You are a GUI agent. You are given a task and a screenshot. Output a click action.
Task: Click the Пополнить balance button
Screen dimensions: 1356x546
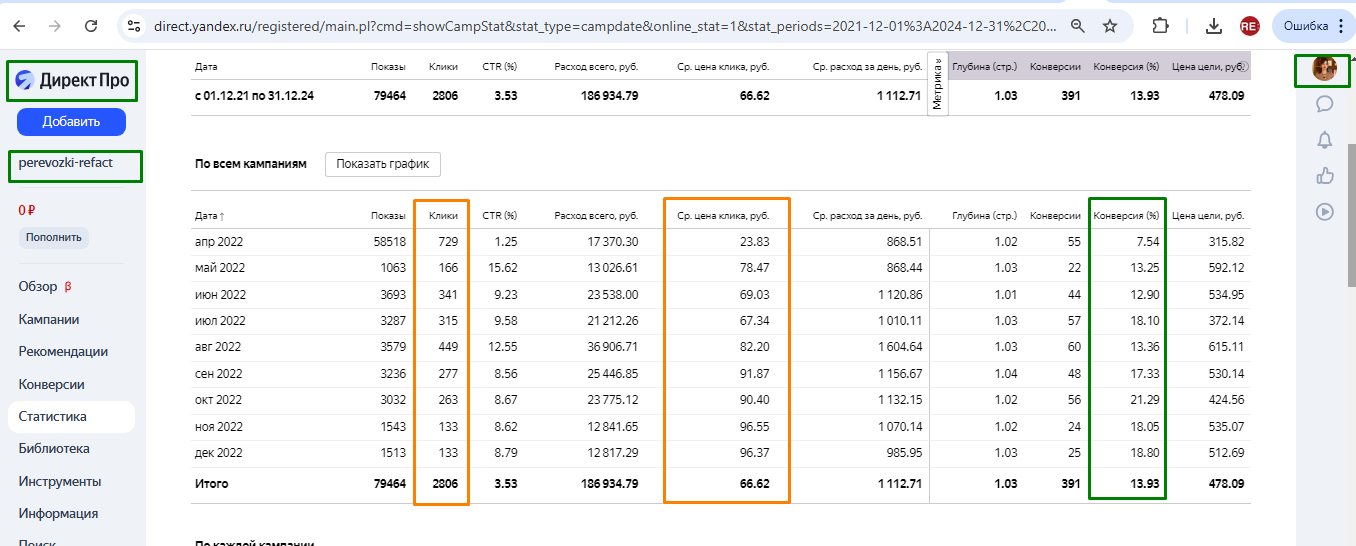coord(54,237)
